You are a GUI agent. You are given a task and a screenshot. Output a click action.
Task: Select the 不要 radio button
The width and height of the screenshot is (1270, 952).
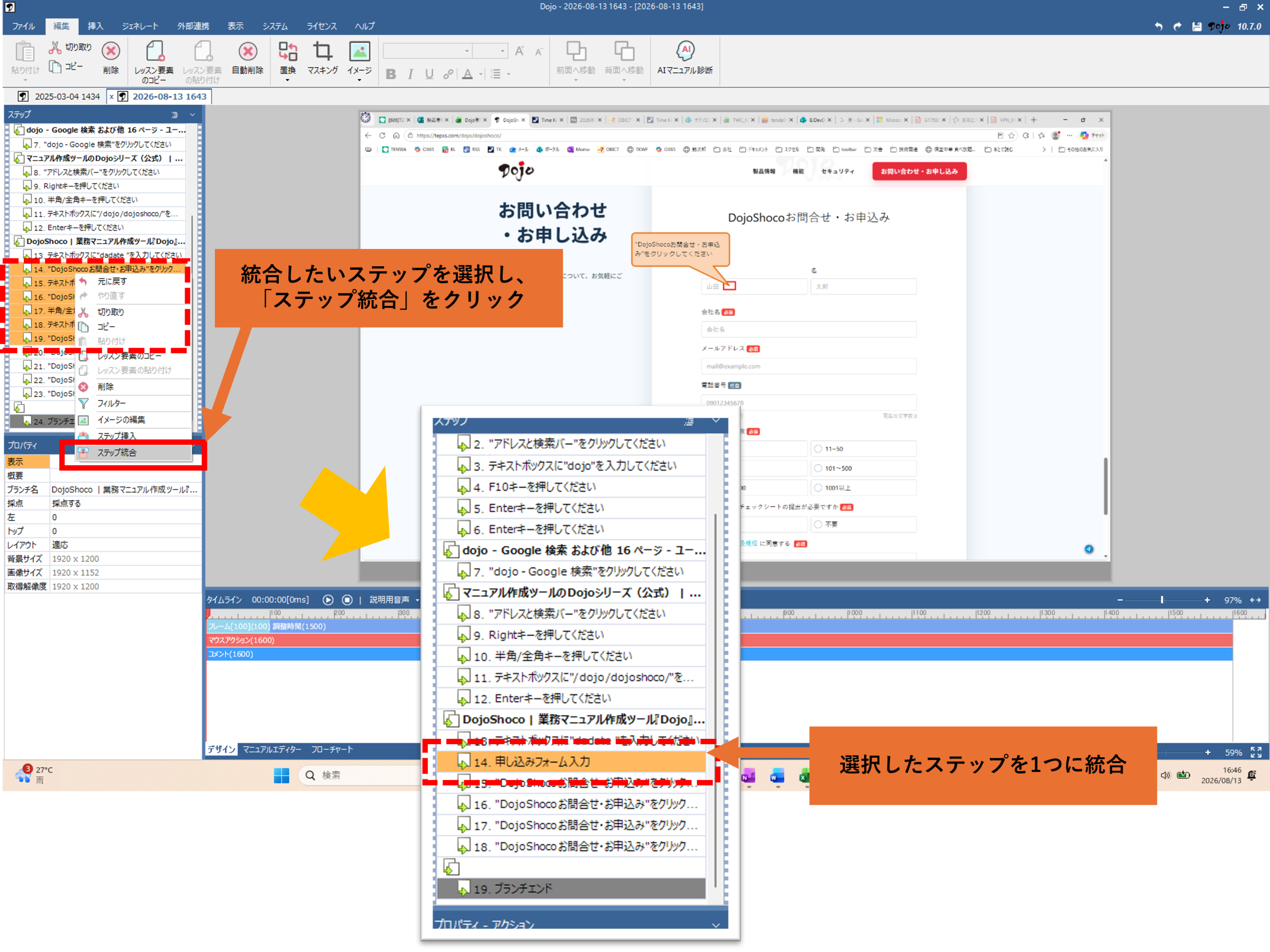[818, 524]
